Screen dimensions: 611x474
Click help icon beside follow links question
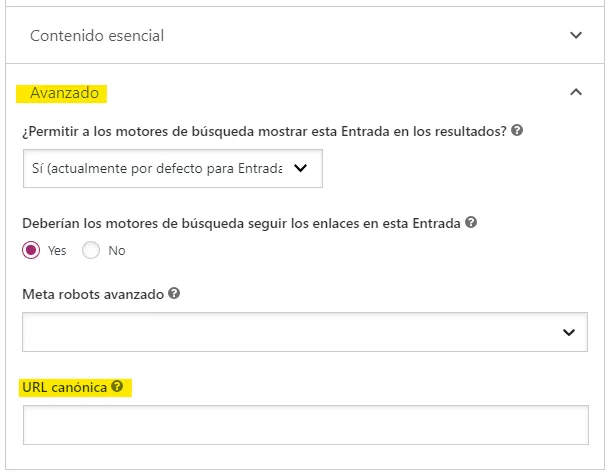pyautogui.click(x=471, y=222)
